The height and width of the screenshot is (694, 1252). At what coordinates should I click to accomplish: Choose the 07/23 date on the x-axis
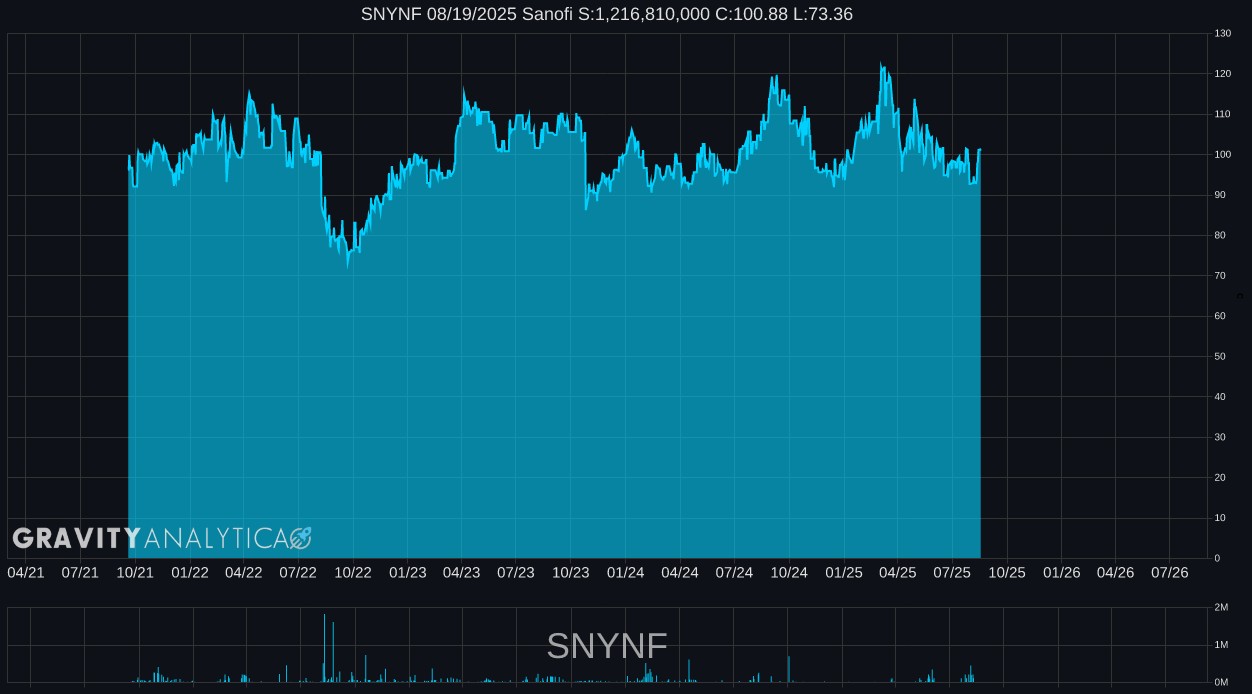[516, 572]
